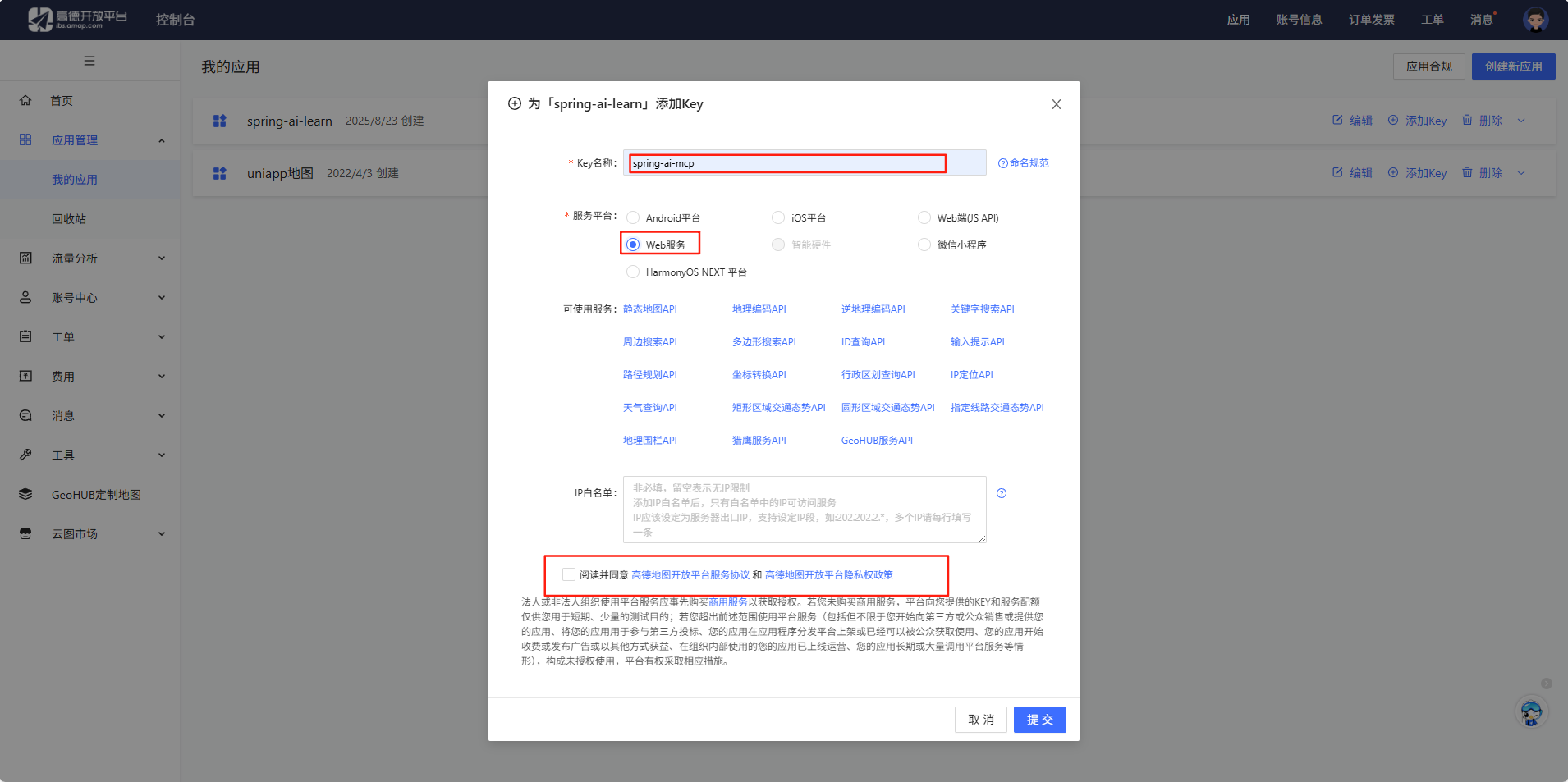
Task: Click trash icon for uniapp地图
Action: [1467, 172]
